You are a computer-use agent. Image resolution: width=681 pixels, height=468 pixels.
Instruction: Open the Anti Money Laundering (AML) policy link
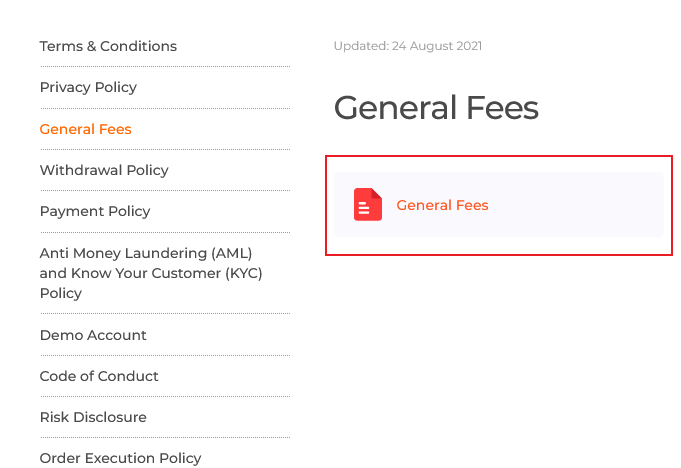click(146, 253)
